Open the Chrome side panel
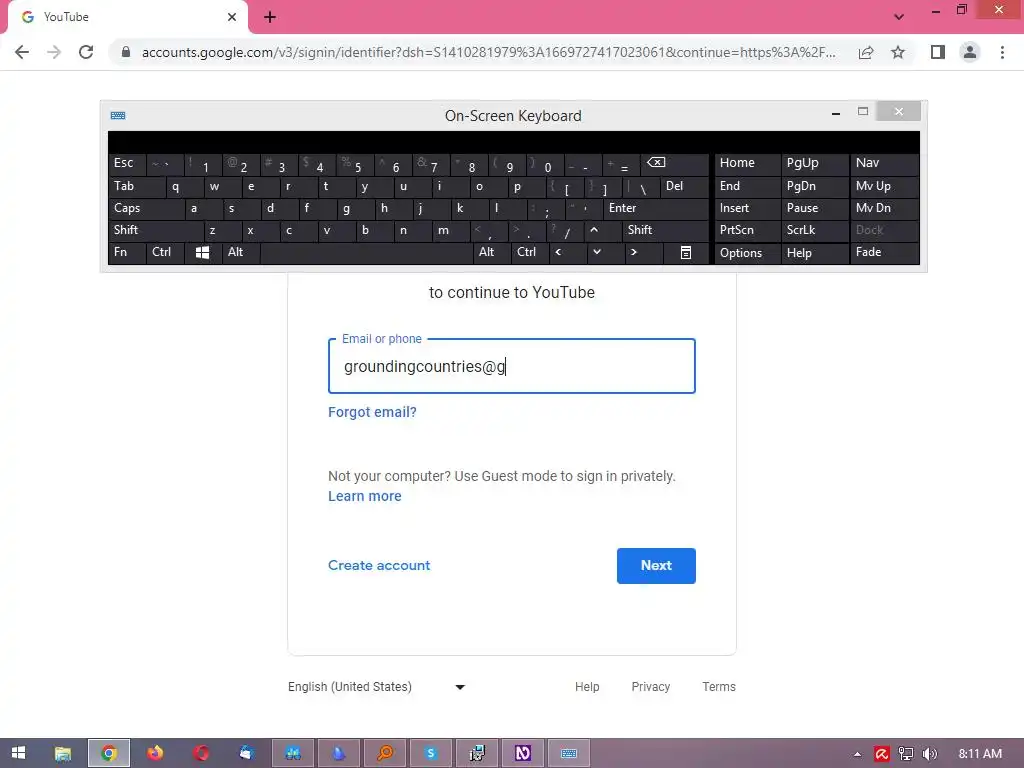Screen dimensions: 1024x768 (x=938, y=52)
